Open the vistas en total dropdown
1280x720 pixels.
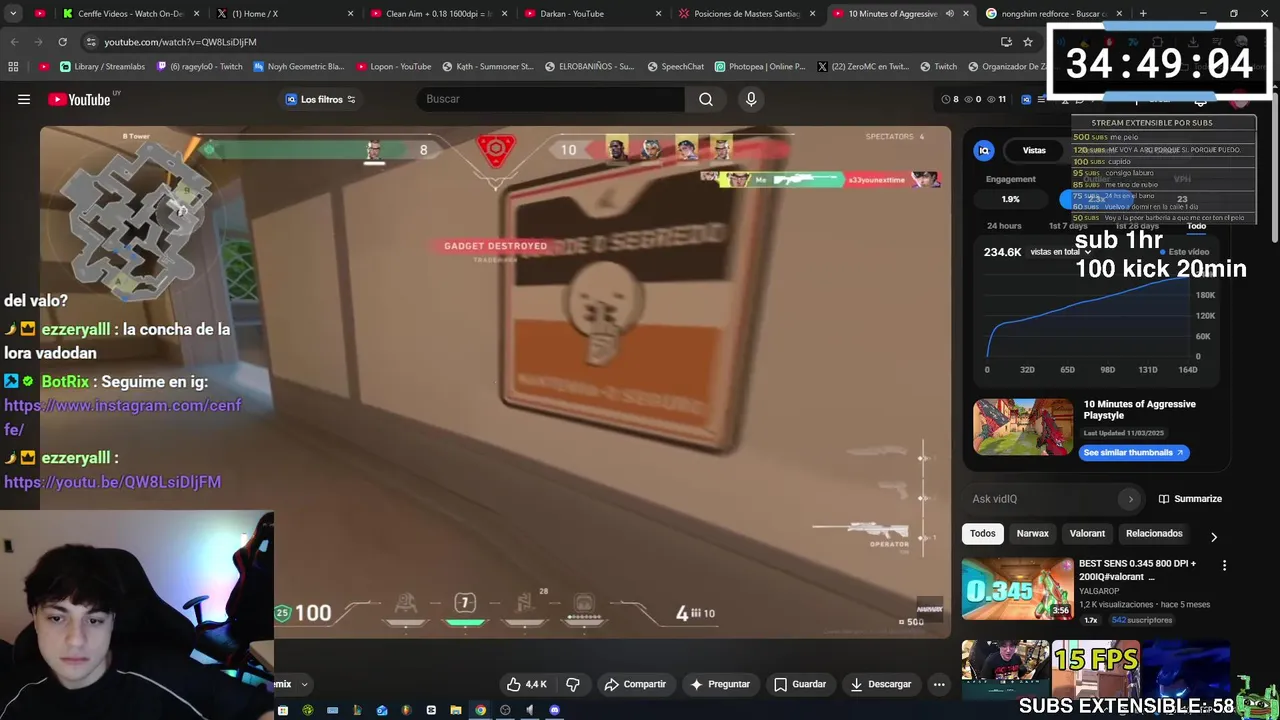click(x=1060, y=252)
